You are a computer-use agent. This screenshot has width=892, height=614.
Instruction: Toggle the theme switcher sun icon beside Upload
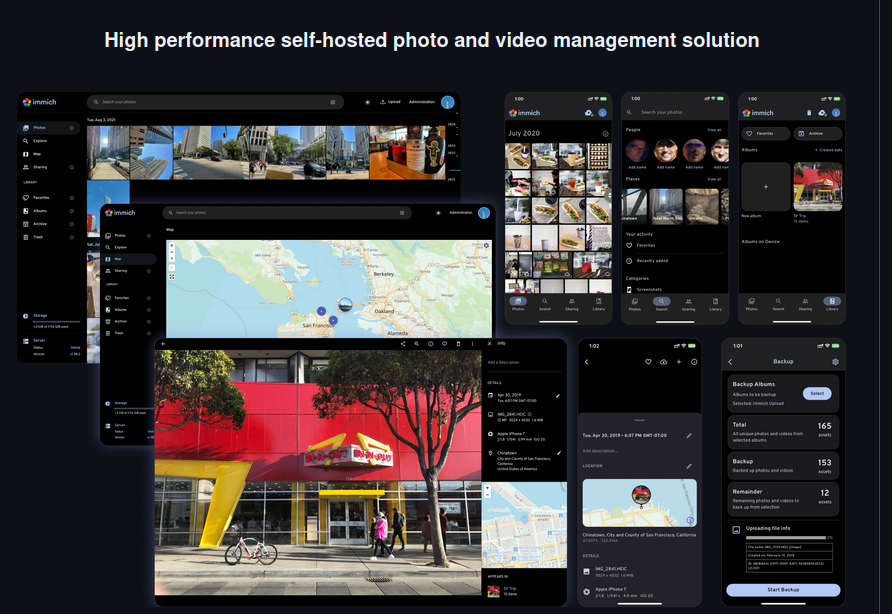click(x=367, y=102)
